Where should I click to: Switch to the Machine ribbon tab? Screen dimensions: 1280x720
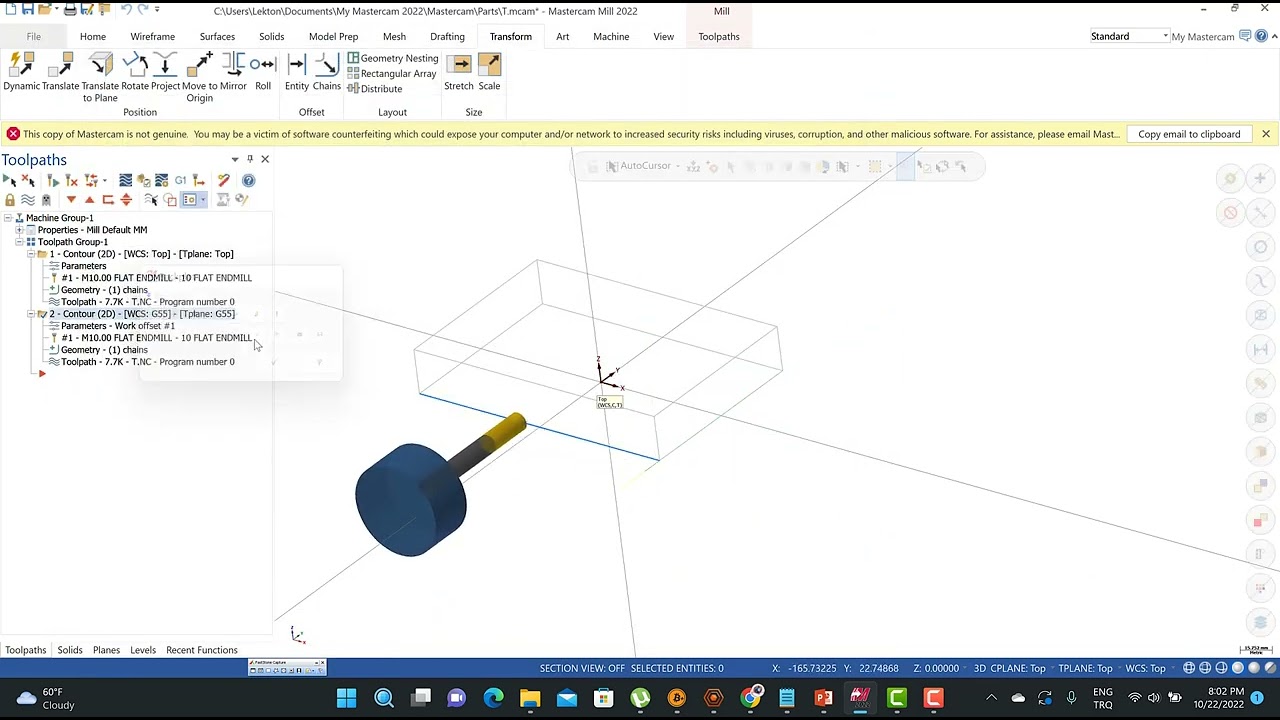(x=611, y=37)
